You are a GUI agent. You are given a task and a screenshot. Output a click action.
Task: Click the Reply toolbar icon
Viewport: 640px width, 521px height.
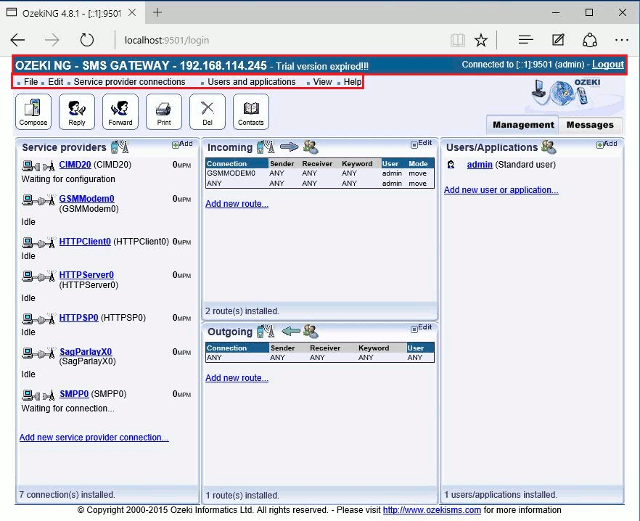pos(77,111)
